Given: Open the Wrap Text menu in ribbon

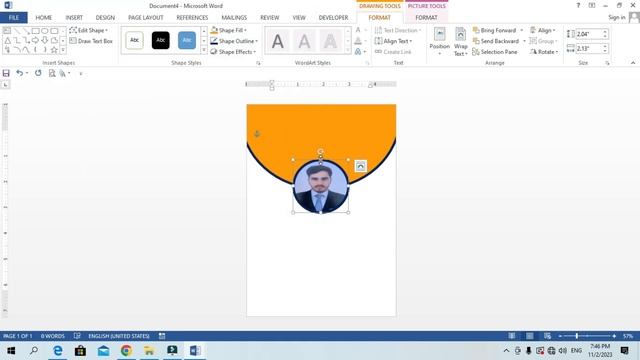Looking at the screenshot, I should (x=460, y=42).
